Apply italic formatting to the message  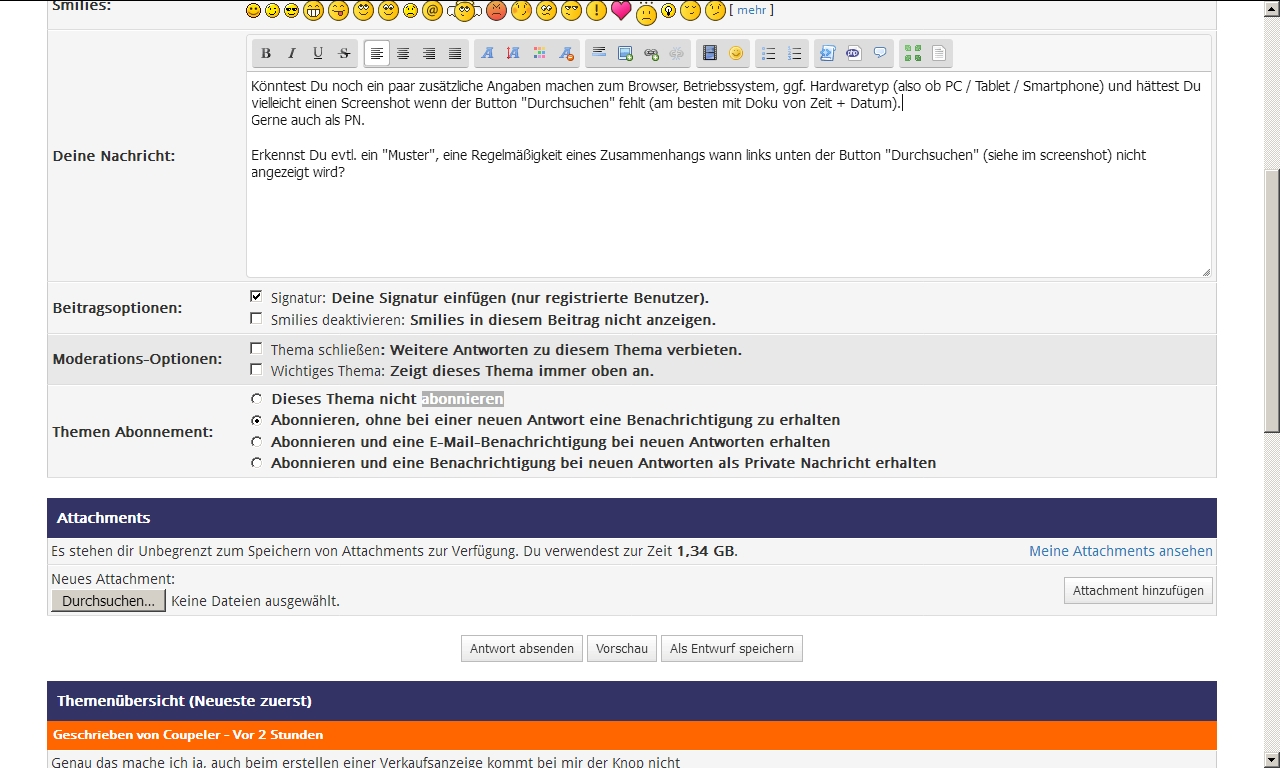pyautogui.click(x=292, y=53)
